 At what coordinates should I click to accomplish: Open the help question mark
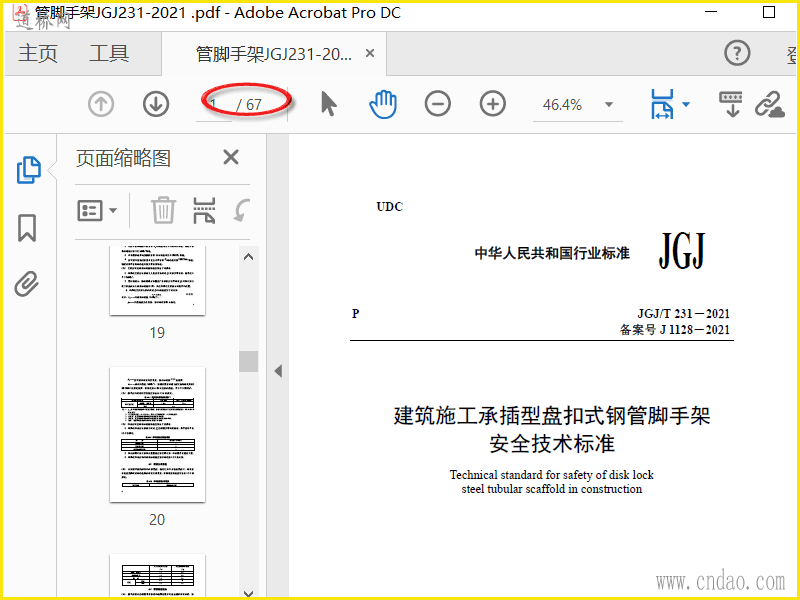[737, 53]
